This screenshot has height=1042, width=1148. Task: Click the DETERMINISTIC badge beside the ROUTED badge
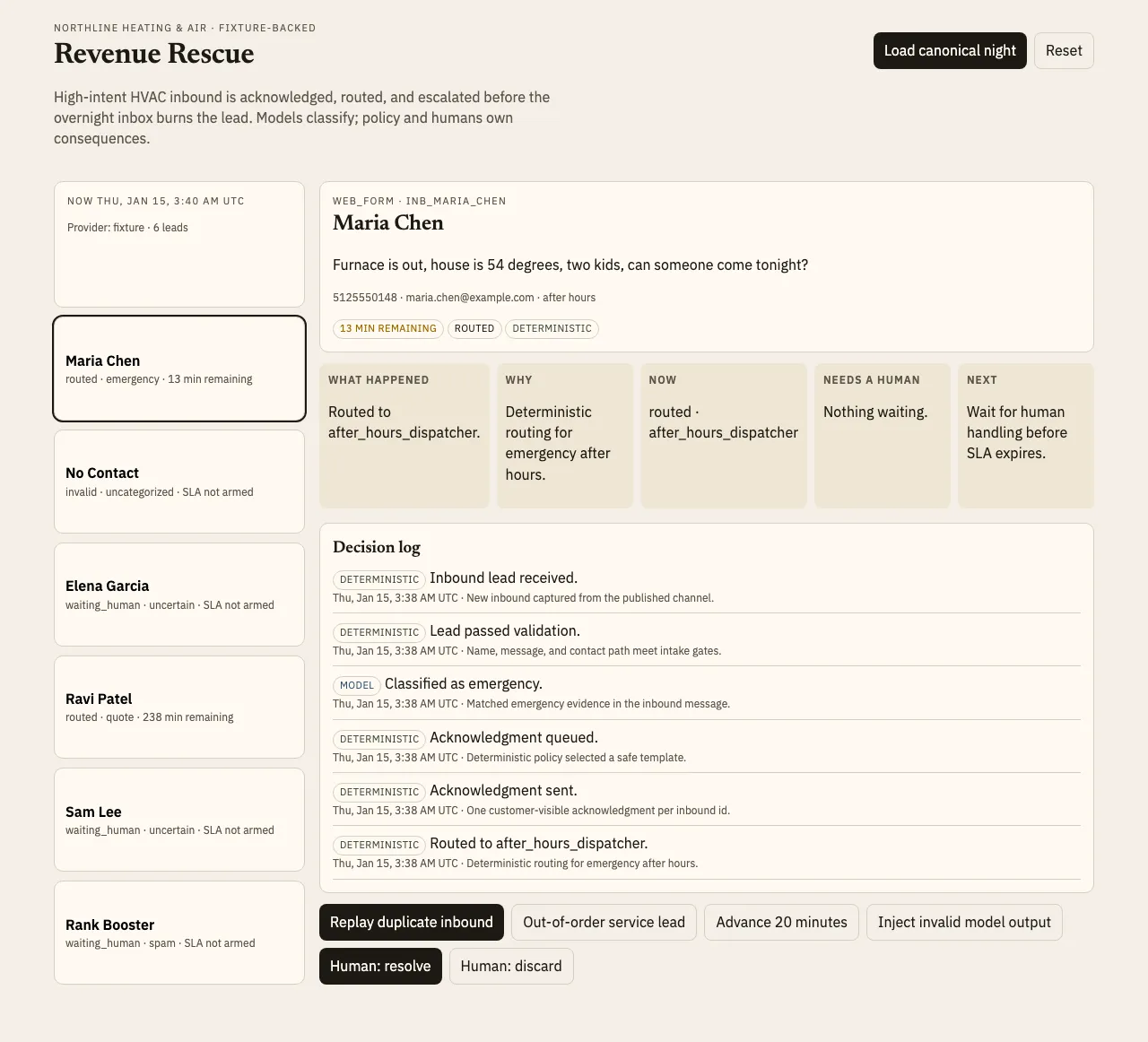pos(552,329)
